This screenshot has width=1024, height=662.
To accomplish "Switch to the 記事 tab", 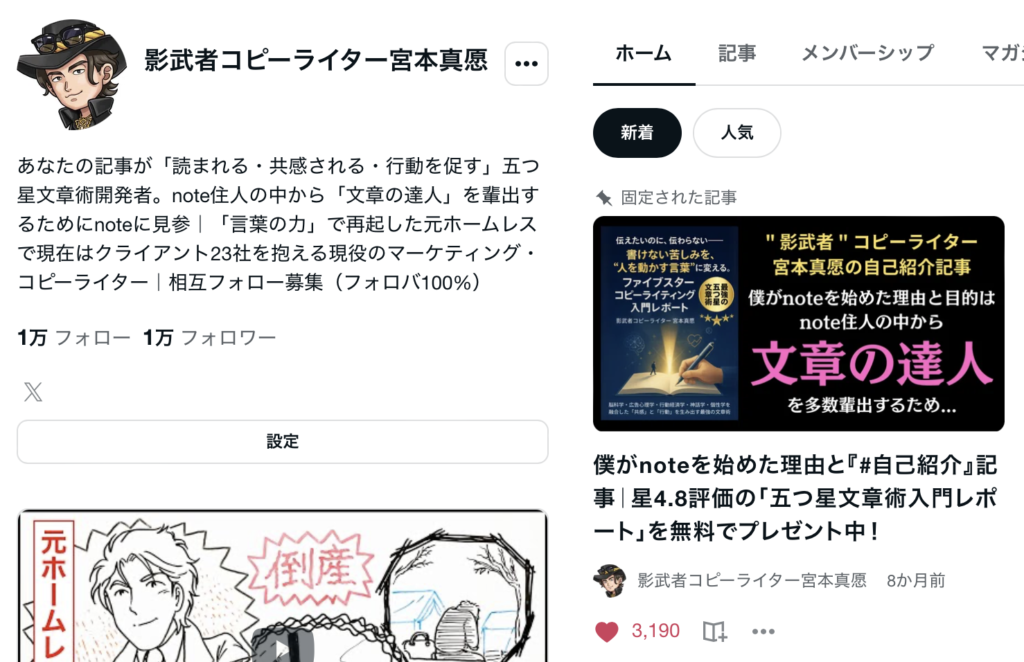I will tap(737, 53).
